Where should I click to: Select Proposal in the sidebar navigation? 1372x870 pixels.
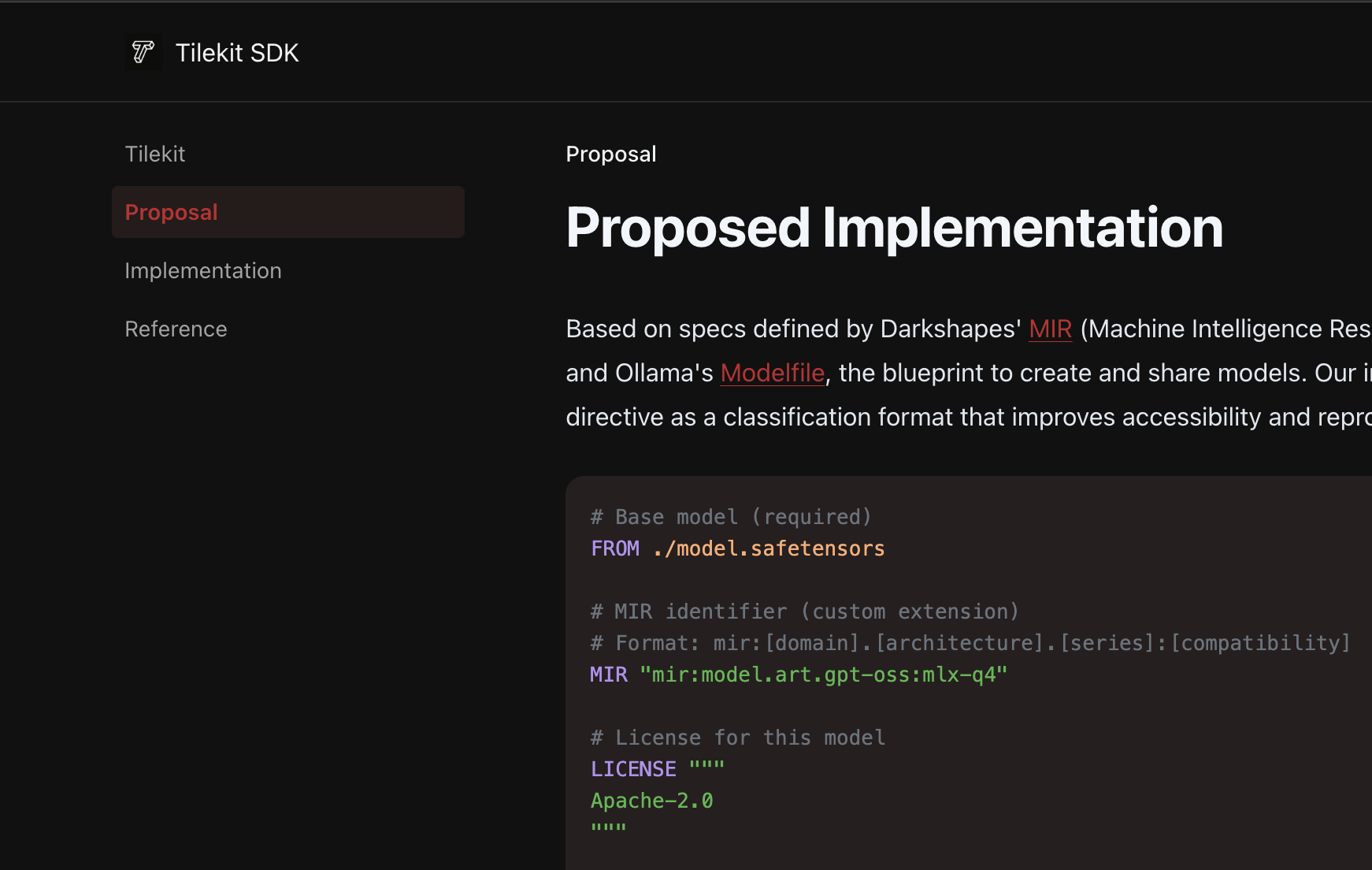click(x=171, y=212)
